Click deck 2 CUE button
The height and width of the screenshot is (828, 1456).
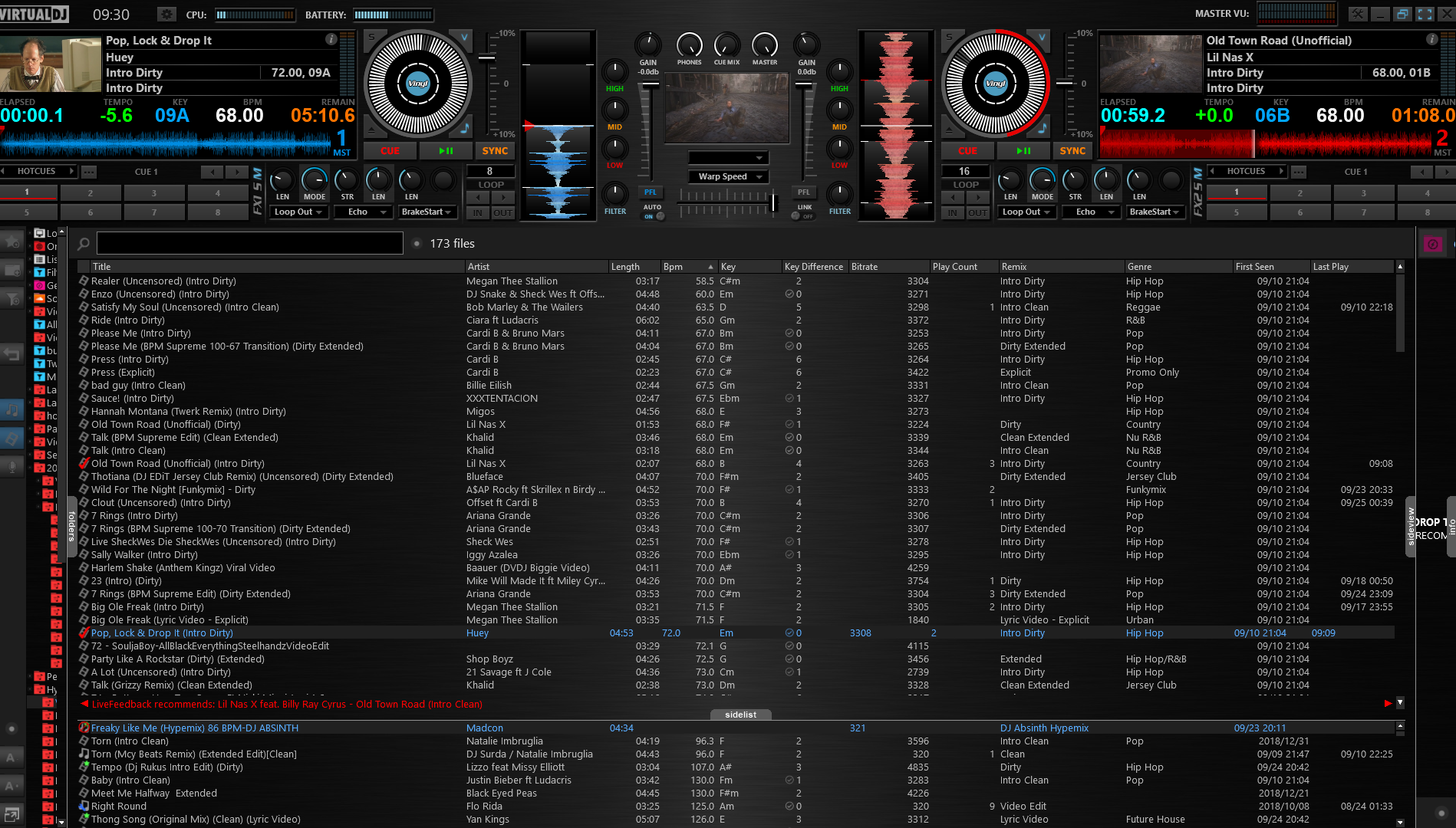(967, 151)
